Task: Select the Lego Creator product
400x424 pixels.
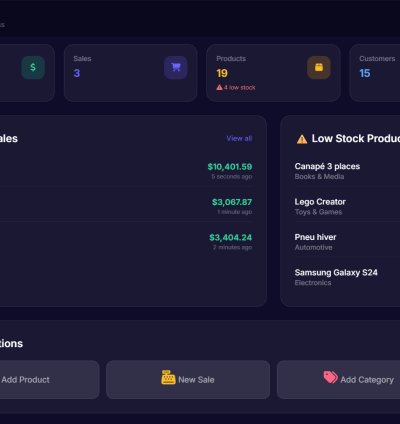Action: click(x=320, y=202)
